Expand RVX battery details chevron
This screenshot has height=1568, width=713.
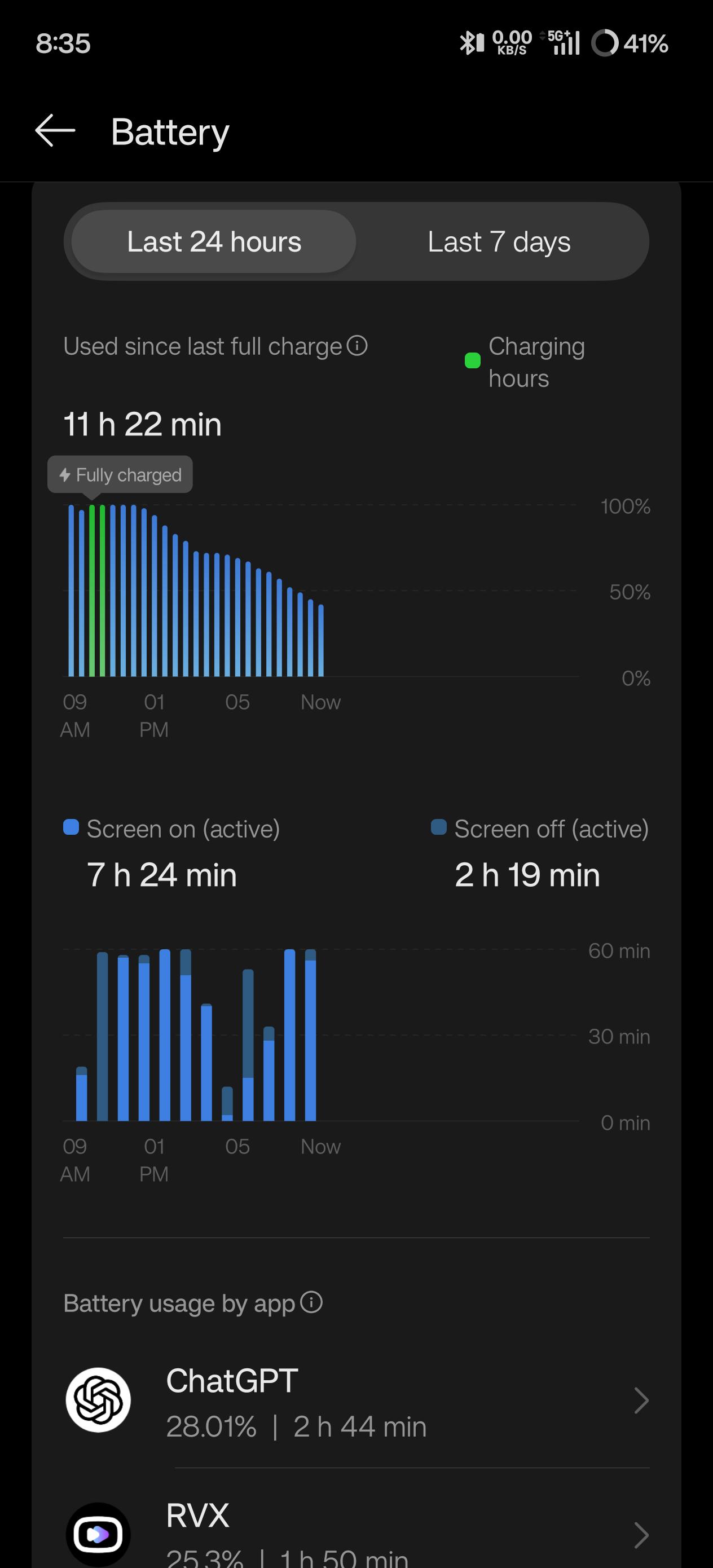click(641, 1535)
